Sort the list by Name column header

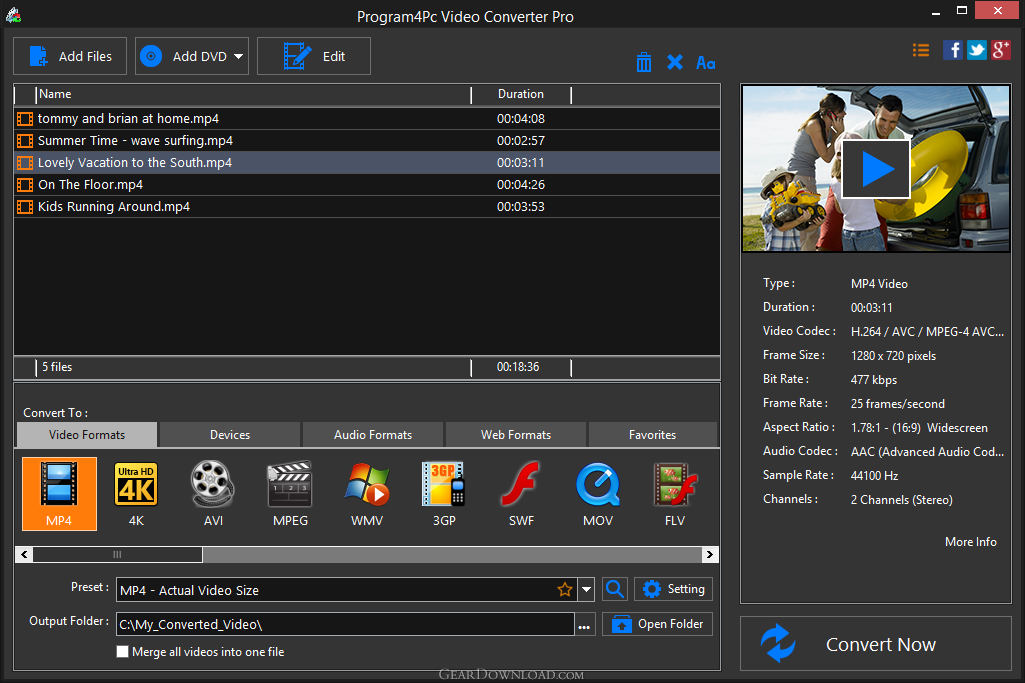253,94
